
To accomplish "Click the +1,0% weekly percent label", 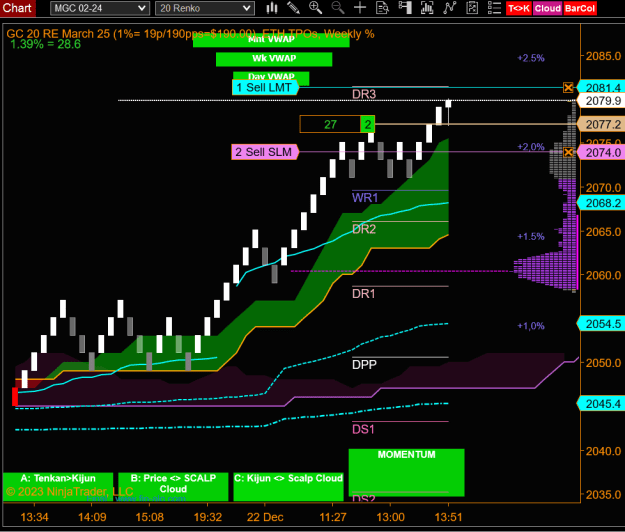I will coord(531,326).
